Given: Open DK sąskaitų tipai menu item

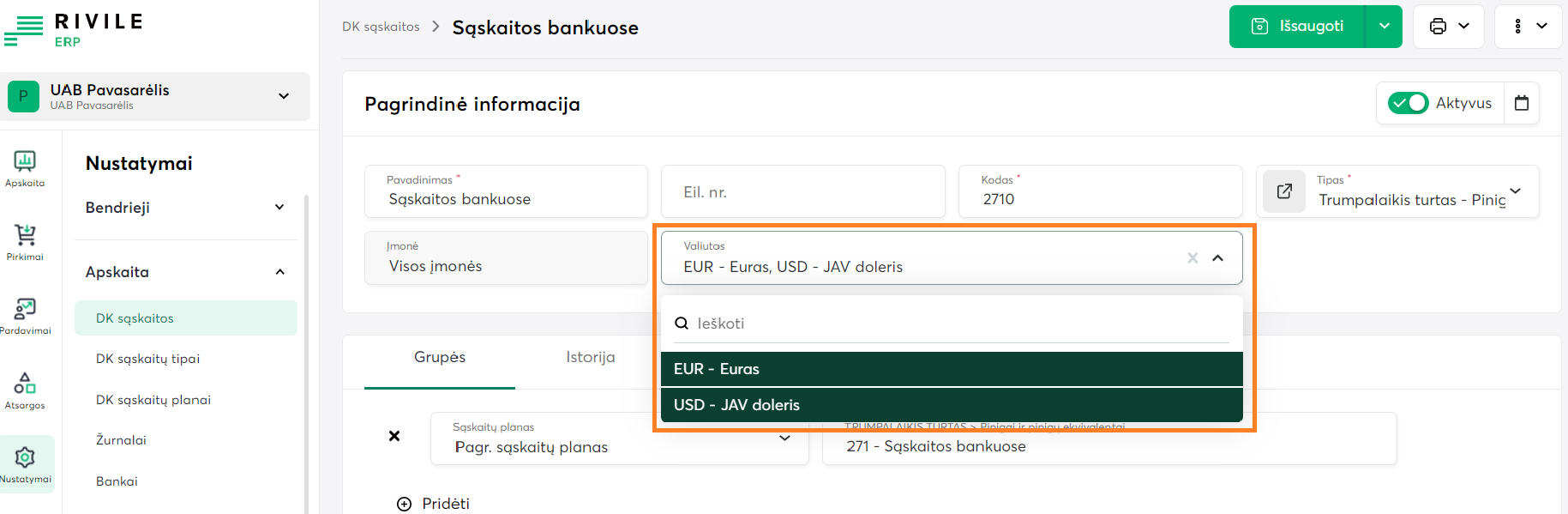Looking at the screenshot, I should point(147,359).
